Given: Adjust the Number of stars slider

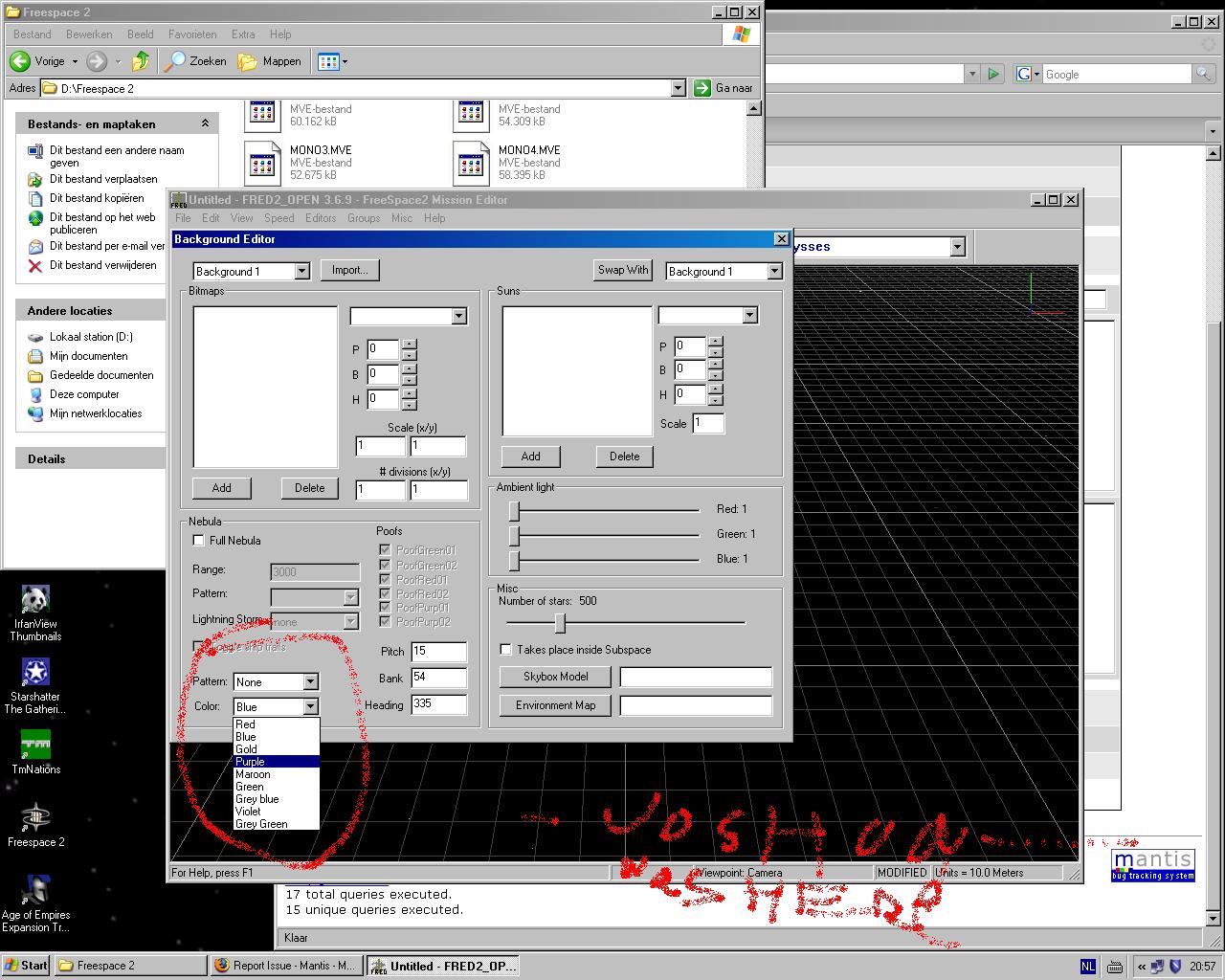Looking at the screenshot, I should click(560, 623).
